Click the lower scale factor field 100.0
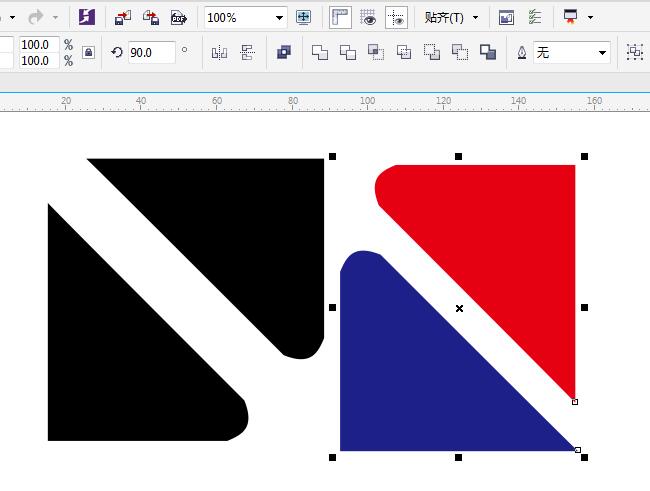This screenshot has height=491, width=650. [x=39, y=61]
